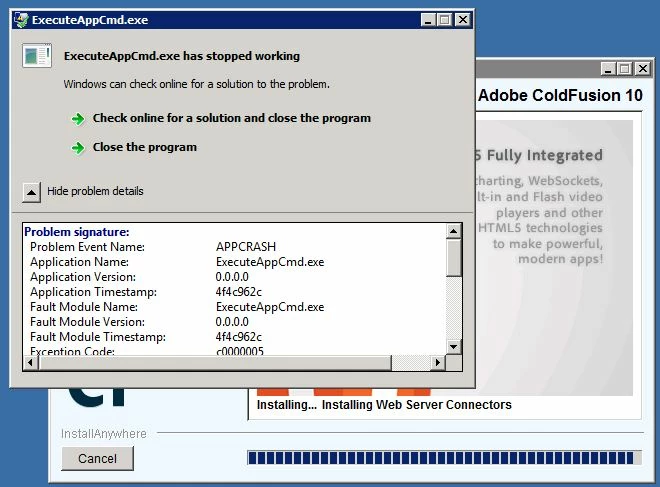
Task: Click Windows can check online message text
Action: click(197, 84)
